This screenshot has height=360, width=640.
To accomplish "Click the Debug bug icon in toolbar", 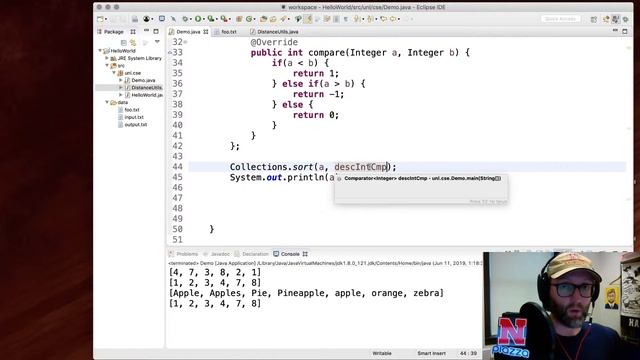I will (185, 19).
